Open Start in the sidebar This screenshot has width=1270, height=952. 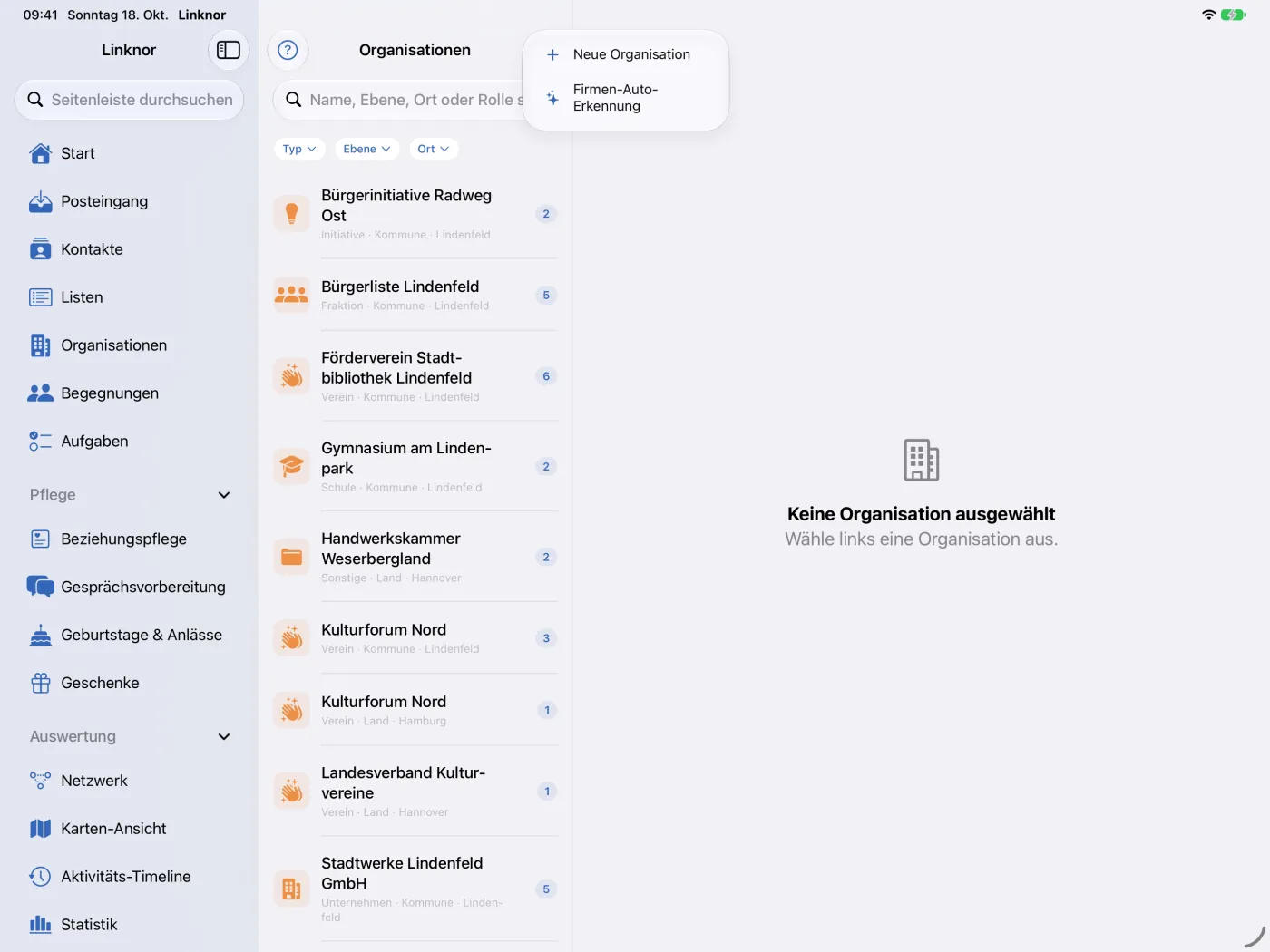click(129, 153)
